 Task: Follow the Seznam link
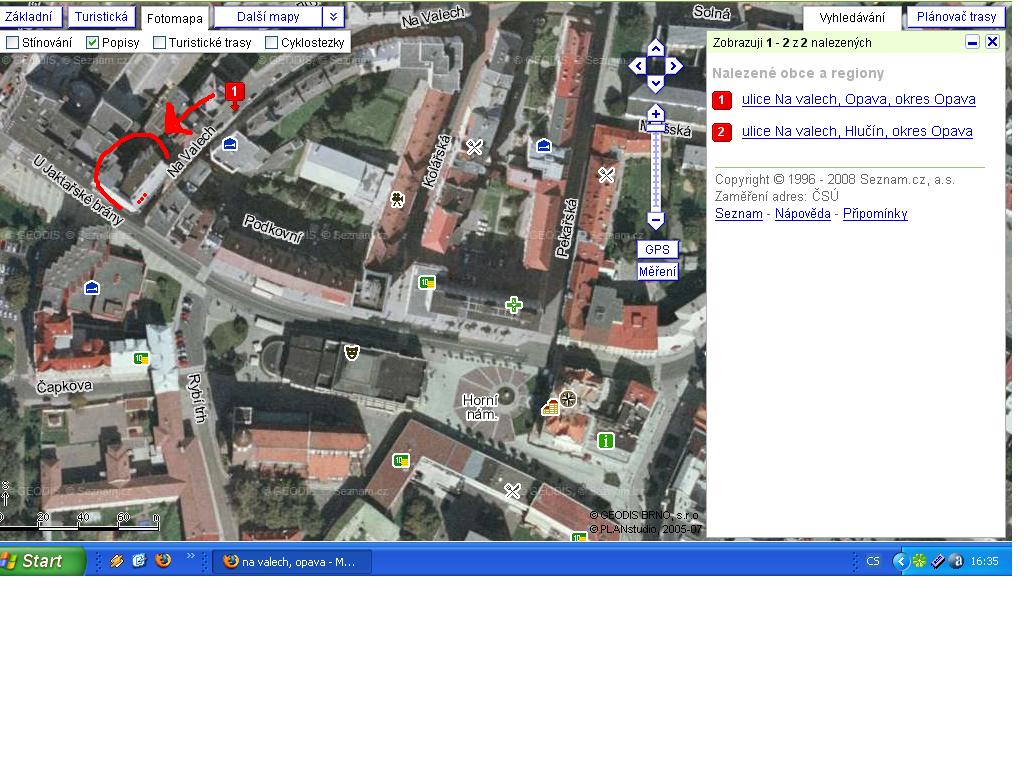739,214
